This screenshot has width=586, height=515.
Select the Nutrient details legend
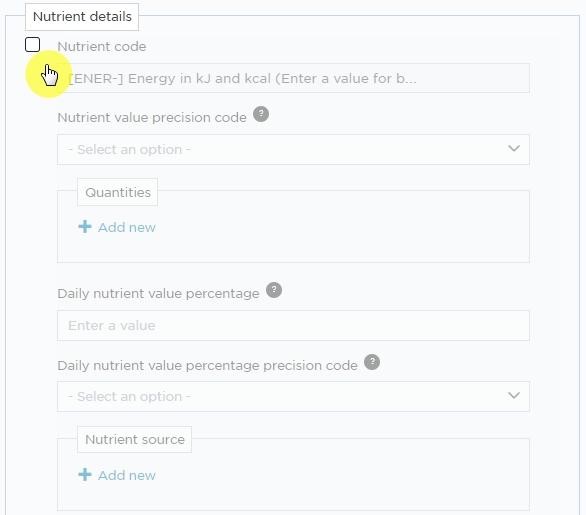pyautogui.click(x=82, y=17)
